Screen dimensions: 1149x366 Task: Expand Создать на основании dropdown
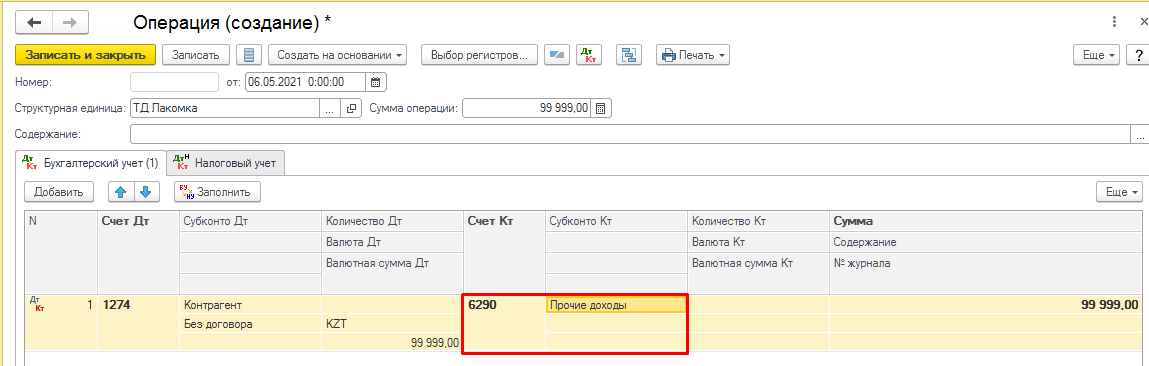[338, 55]
